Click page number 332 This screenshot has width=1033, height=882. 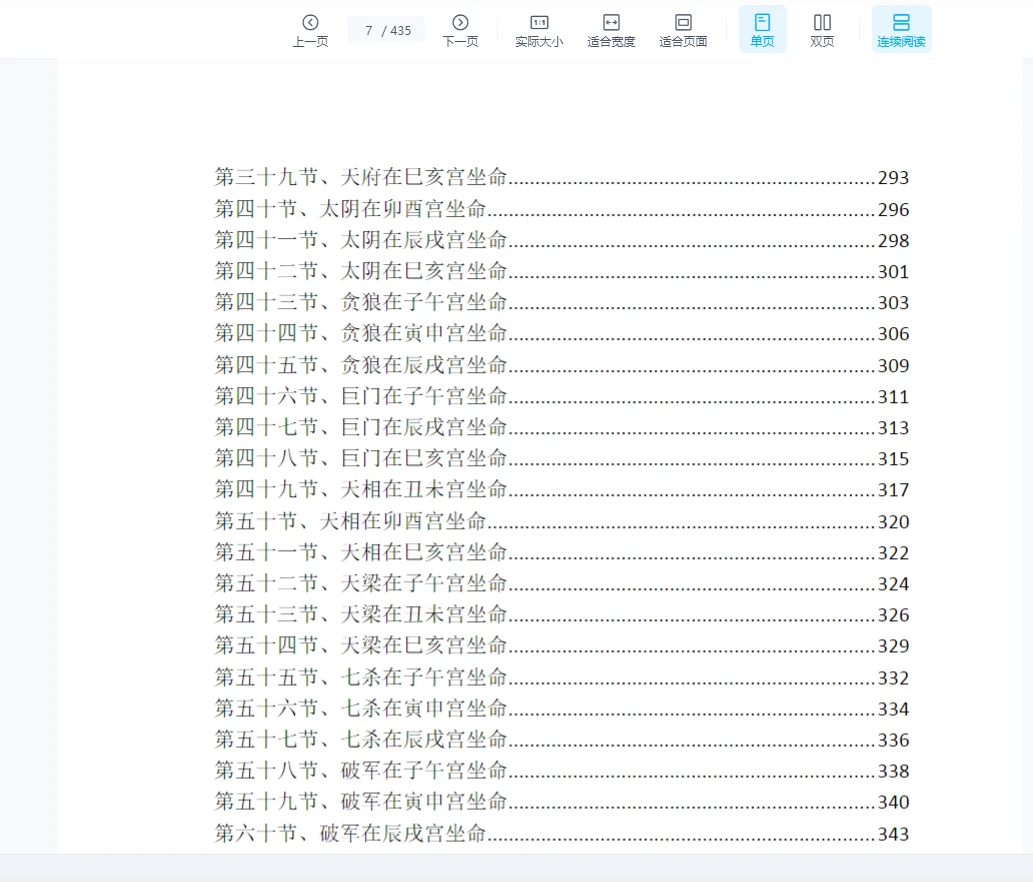click(x=893, y=678)
